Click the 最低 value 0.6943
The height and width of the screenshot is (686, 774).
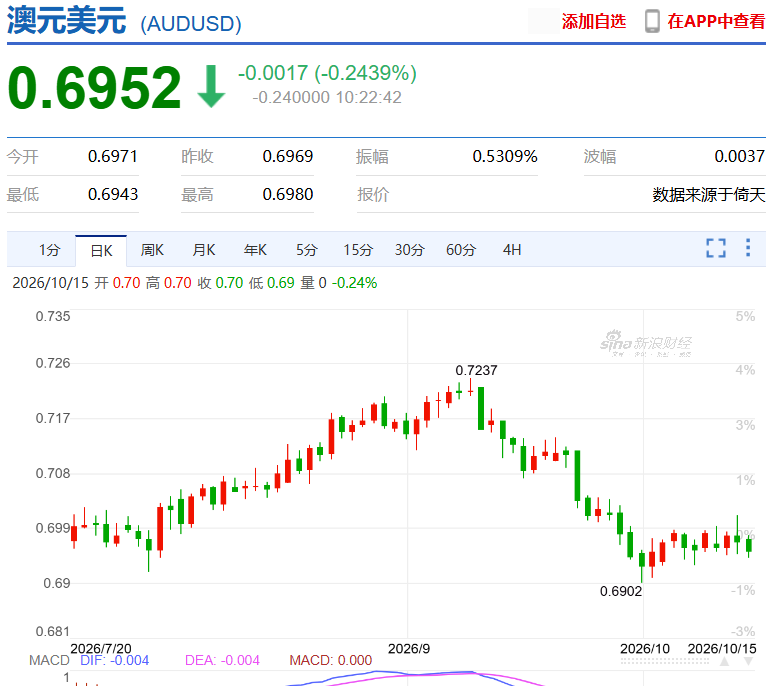[x=113, y=194]
